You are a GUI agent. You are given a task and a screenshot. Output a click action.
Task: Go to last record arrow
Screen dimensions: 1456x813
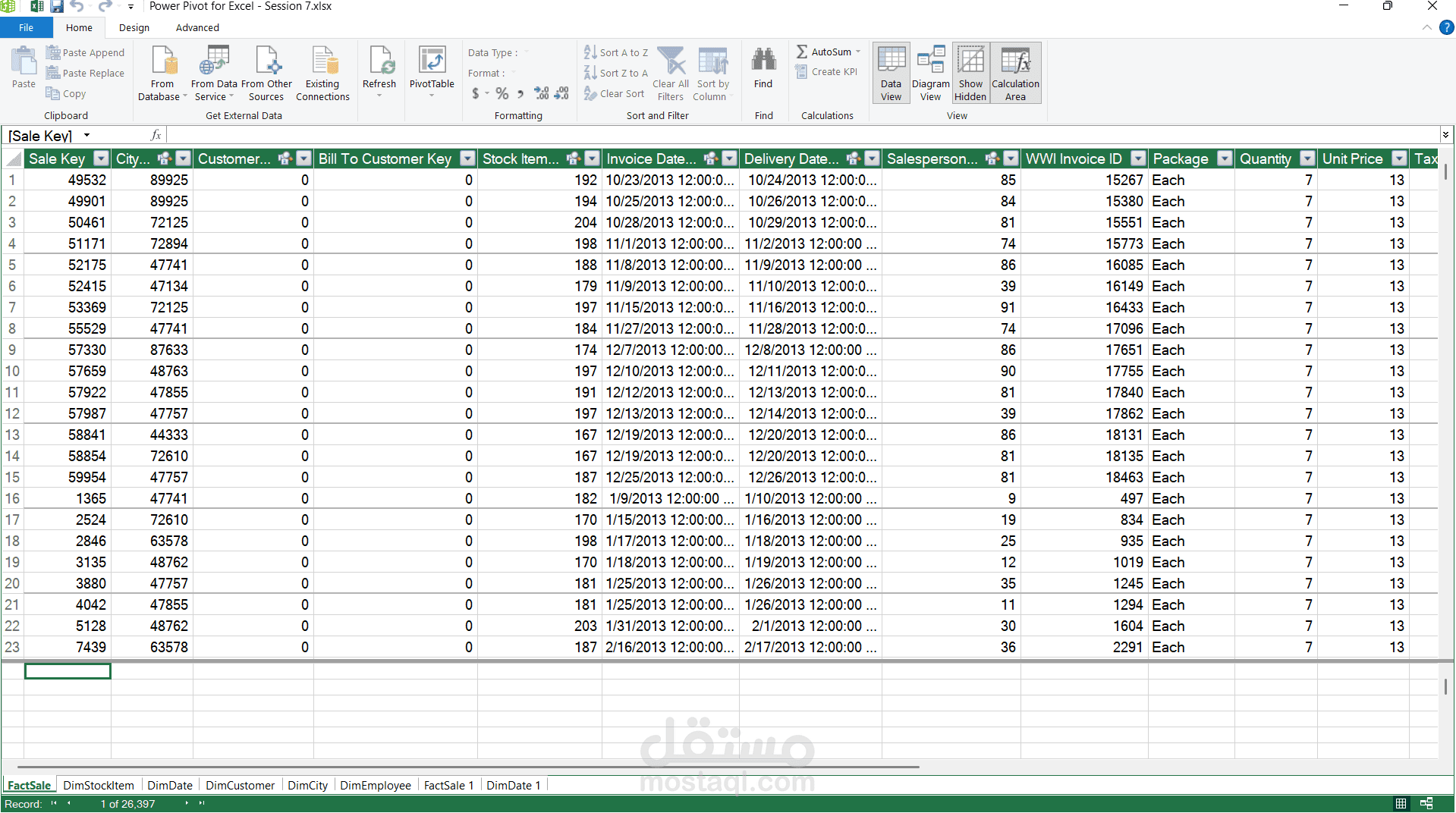point(202,804)
